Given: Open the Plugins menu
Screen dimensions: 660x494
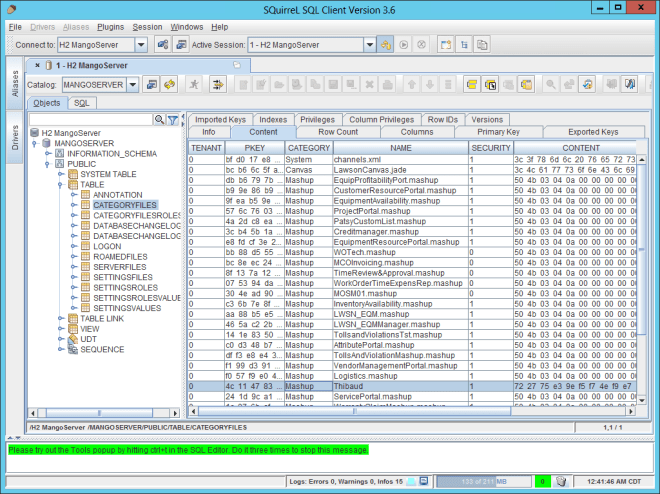Looking at the screenshot, I should (111, 26).
